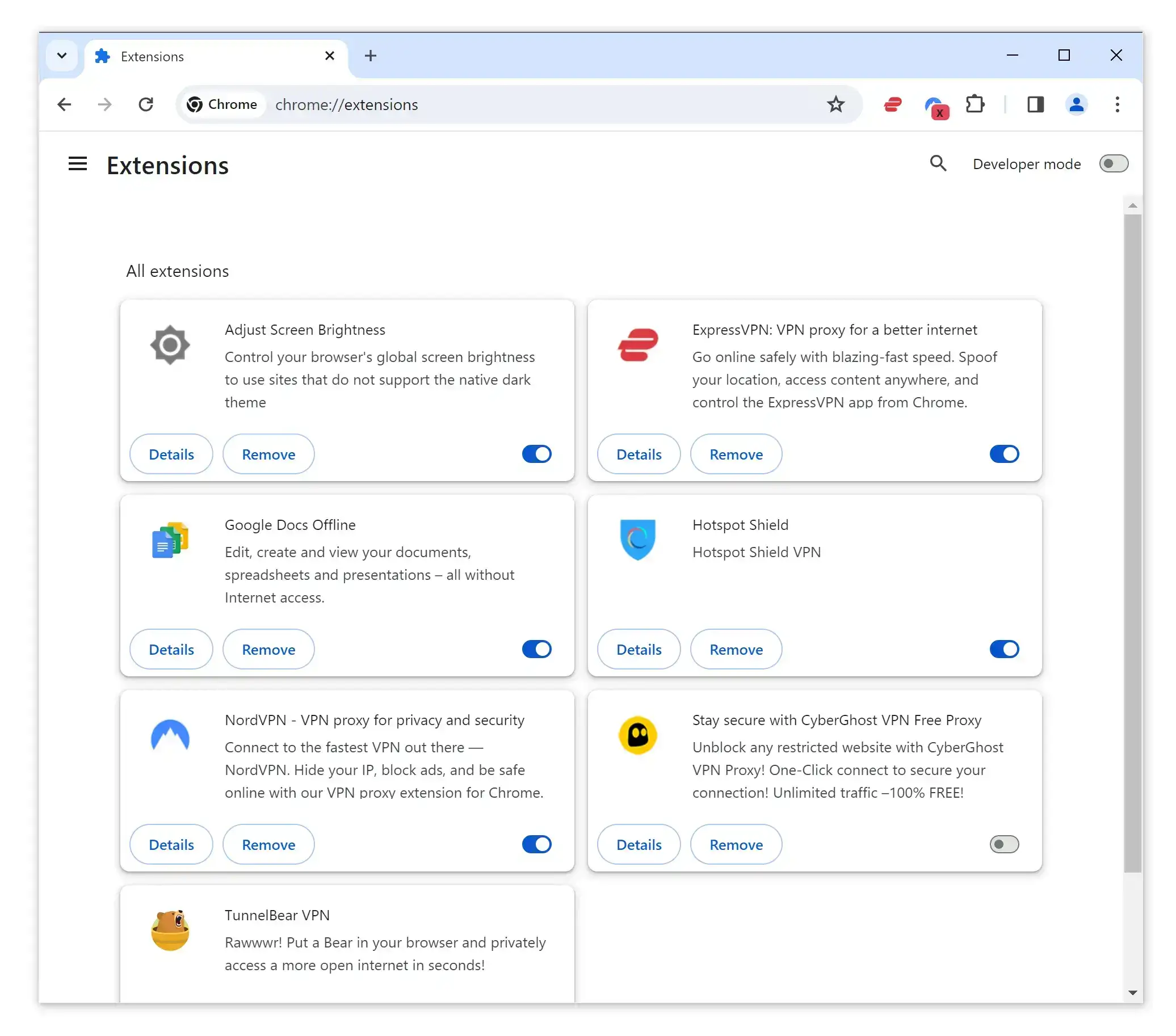This screenshot has width=1176, height=1036.
Task: Click the 'Google Docs Offline' title text
Action: click(x=290, y=525)
